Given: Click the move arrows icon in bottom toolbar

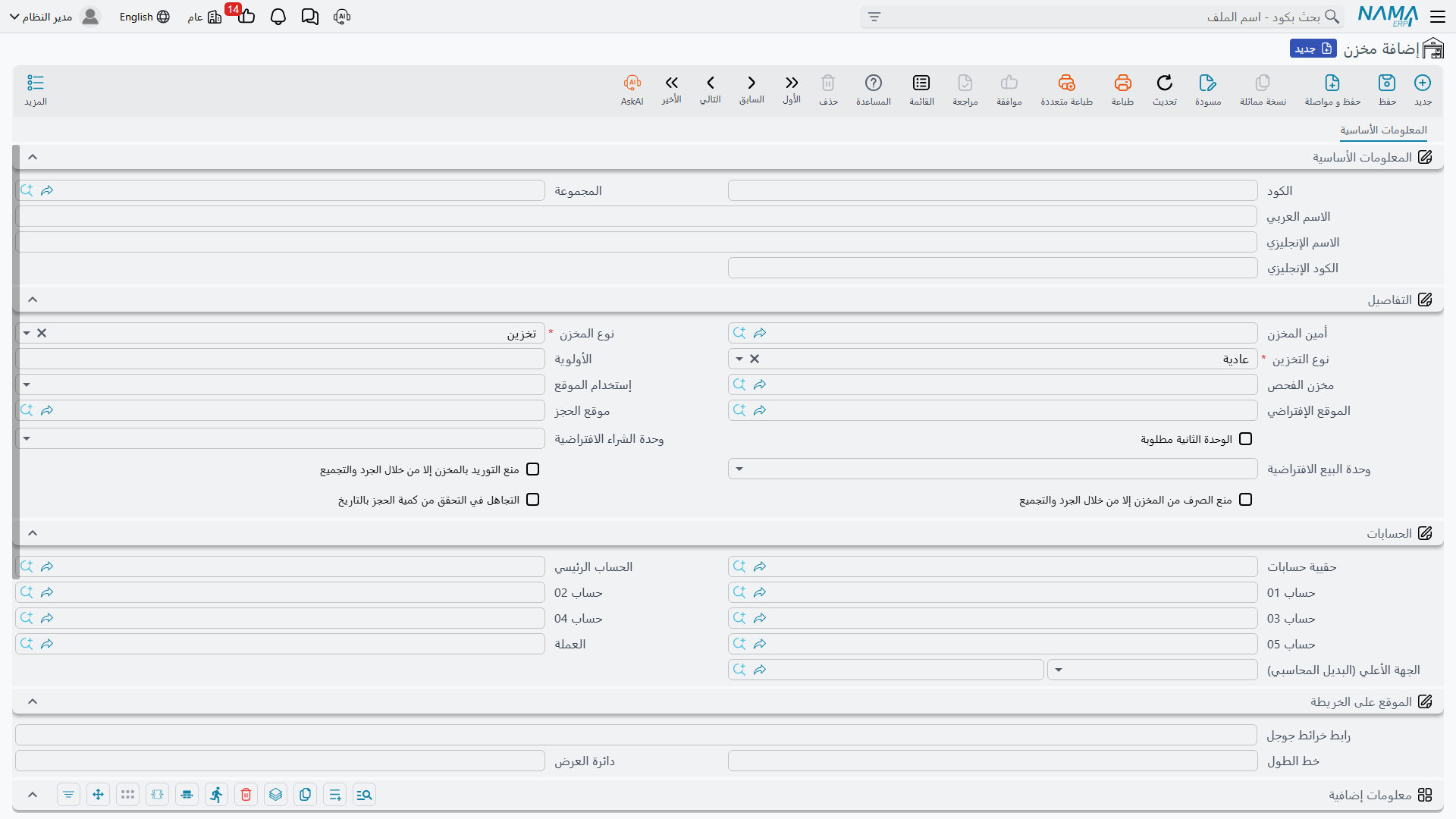Looking at the screenshot, I should (x=98, y=795).
